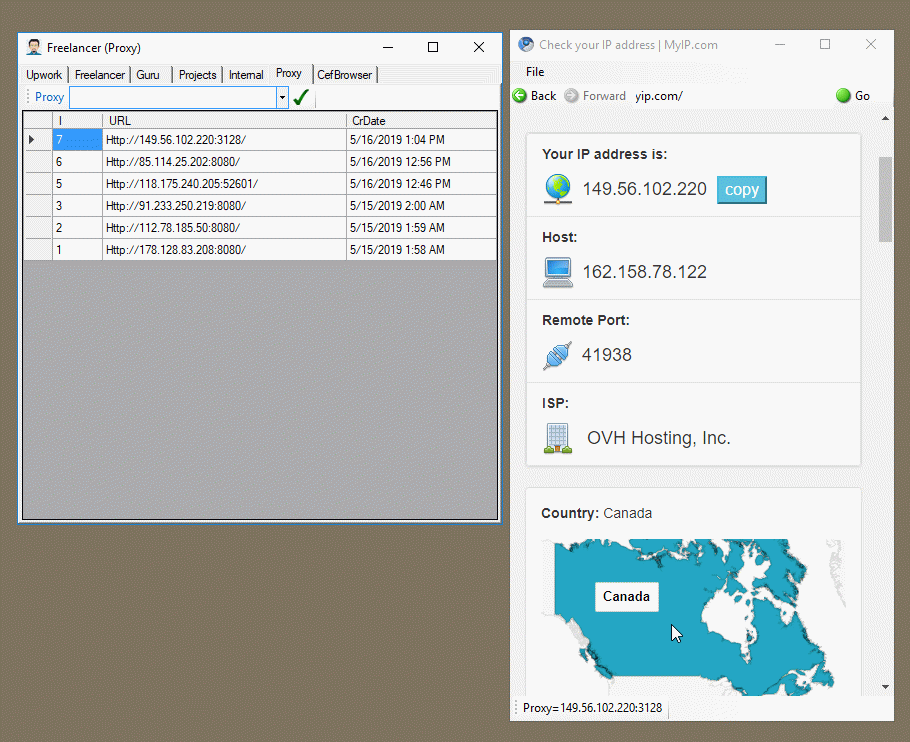
Task: Click date cell 5/15/2019 1:59 AM
Action: pos(422,228)
